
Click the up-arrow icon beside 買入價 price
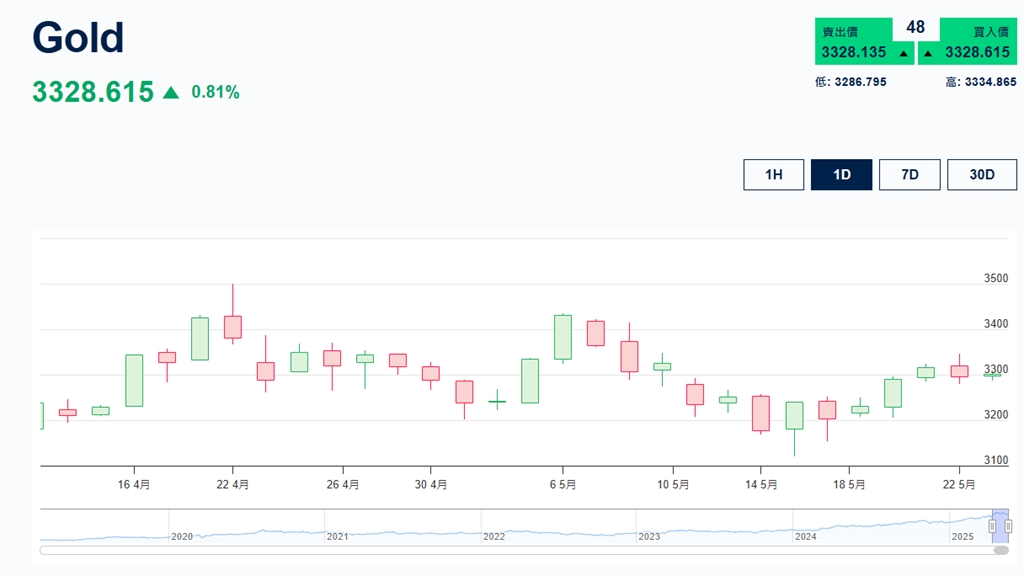click(928, 53)
